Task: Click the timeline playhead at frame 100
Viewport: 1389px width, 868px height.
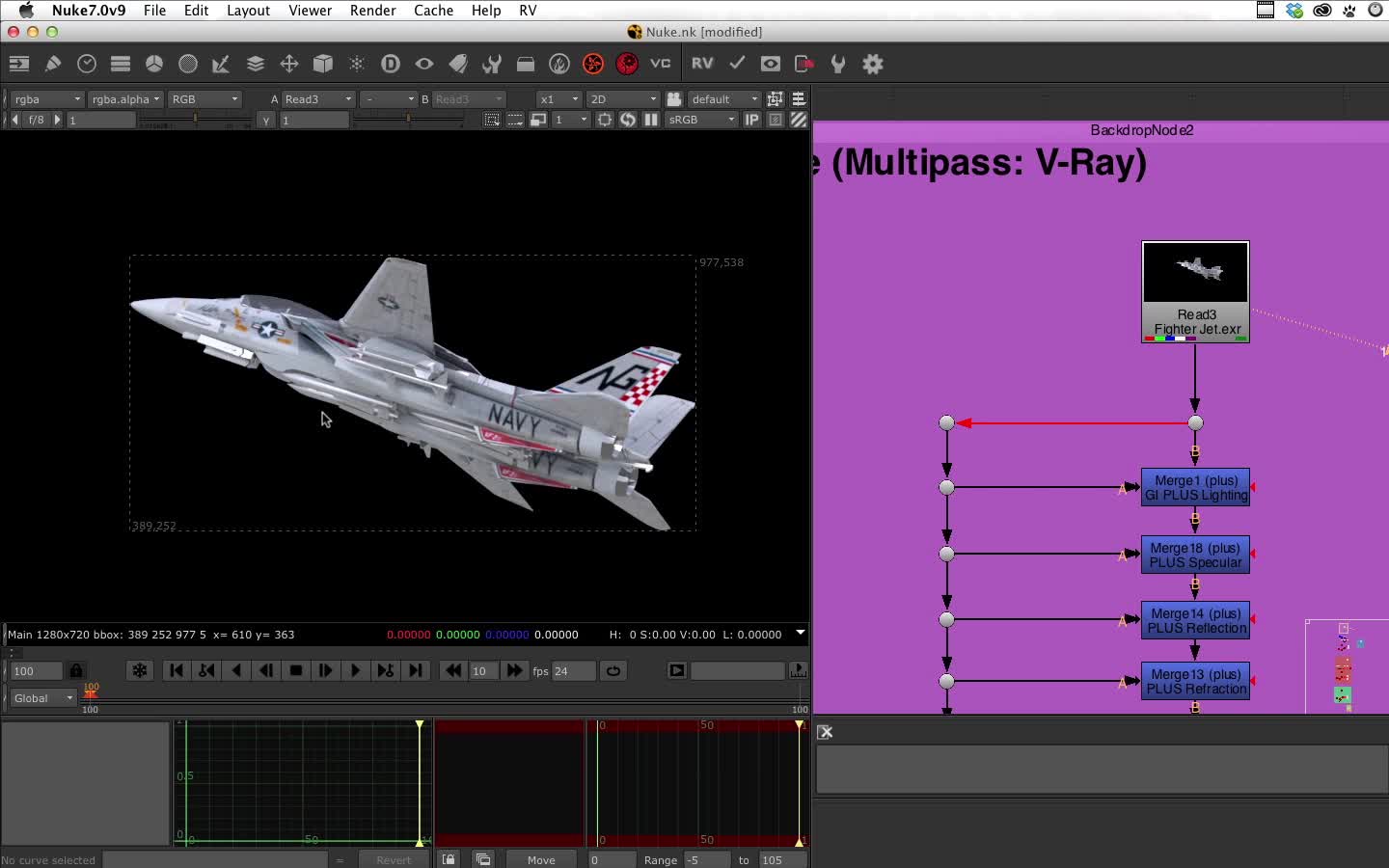Action: [x=90, y=692]
